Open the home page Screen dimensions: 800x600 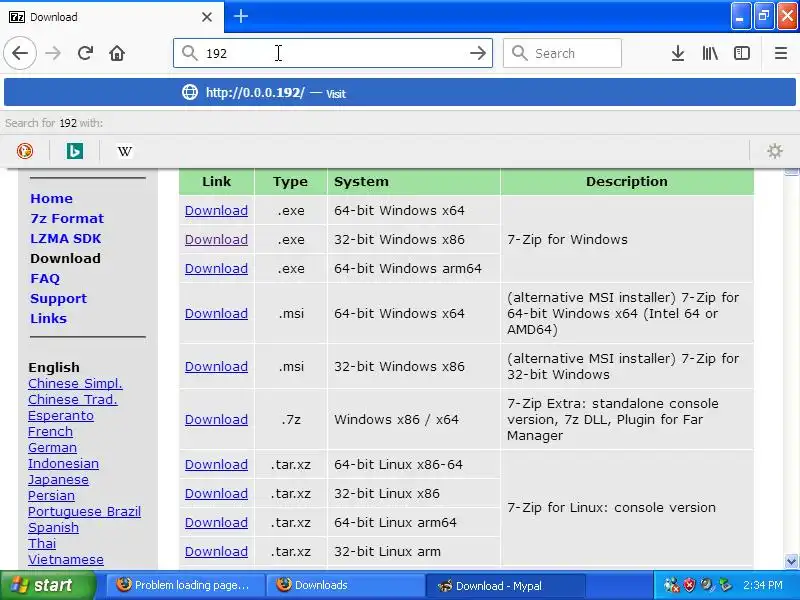pos(117,53)
